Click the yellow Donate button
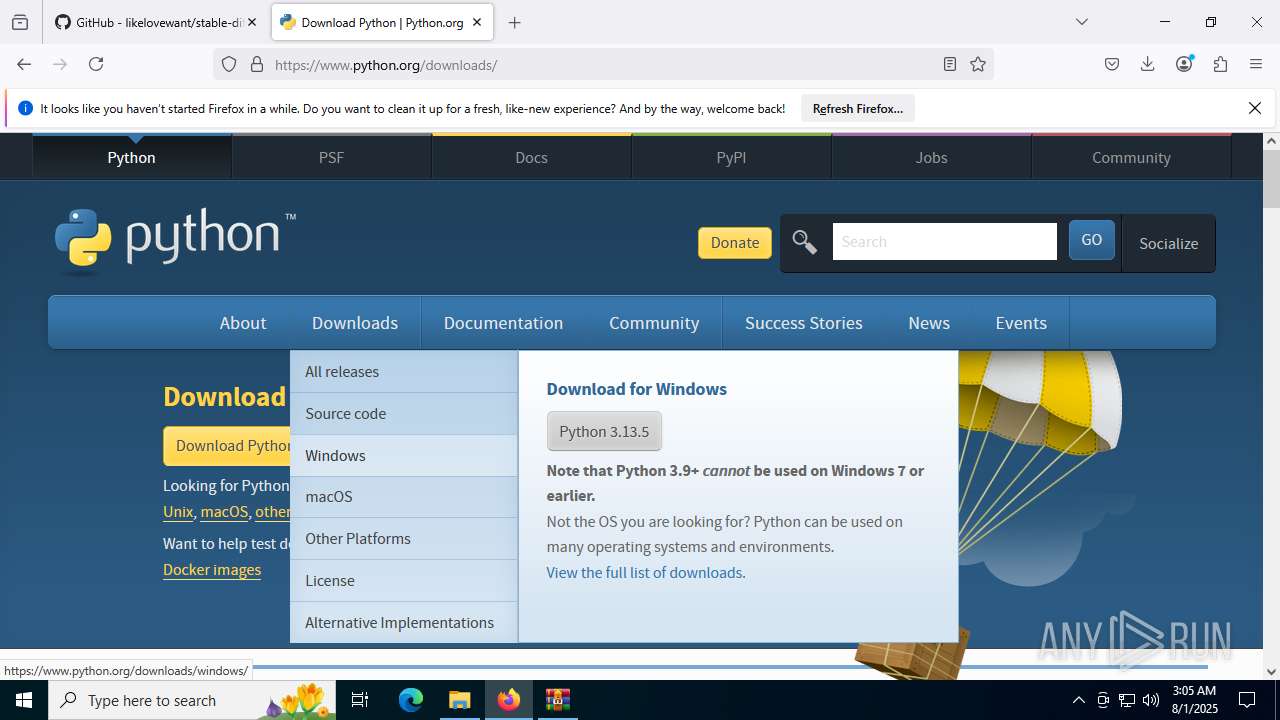1280x720 pixels. [735, 242]
